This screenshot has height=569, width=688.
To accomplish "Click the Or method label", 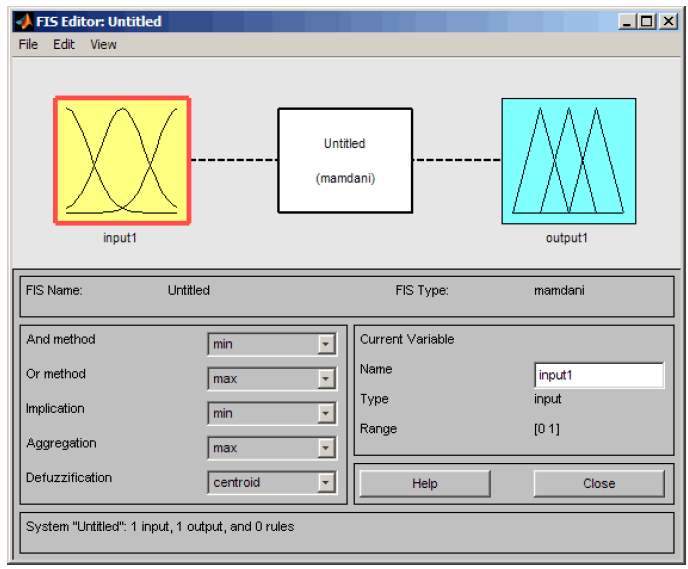I will (x=56, y=374).
